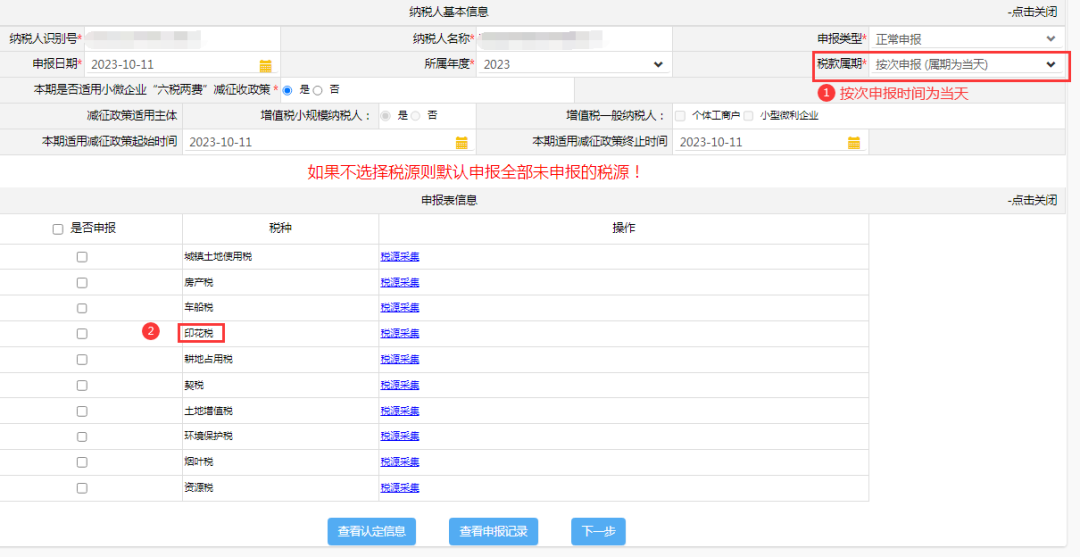Click the 查看认定信息 button
This screenshot has width=1080, height=557.
pos(371,532)
